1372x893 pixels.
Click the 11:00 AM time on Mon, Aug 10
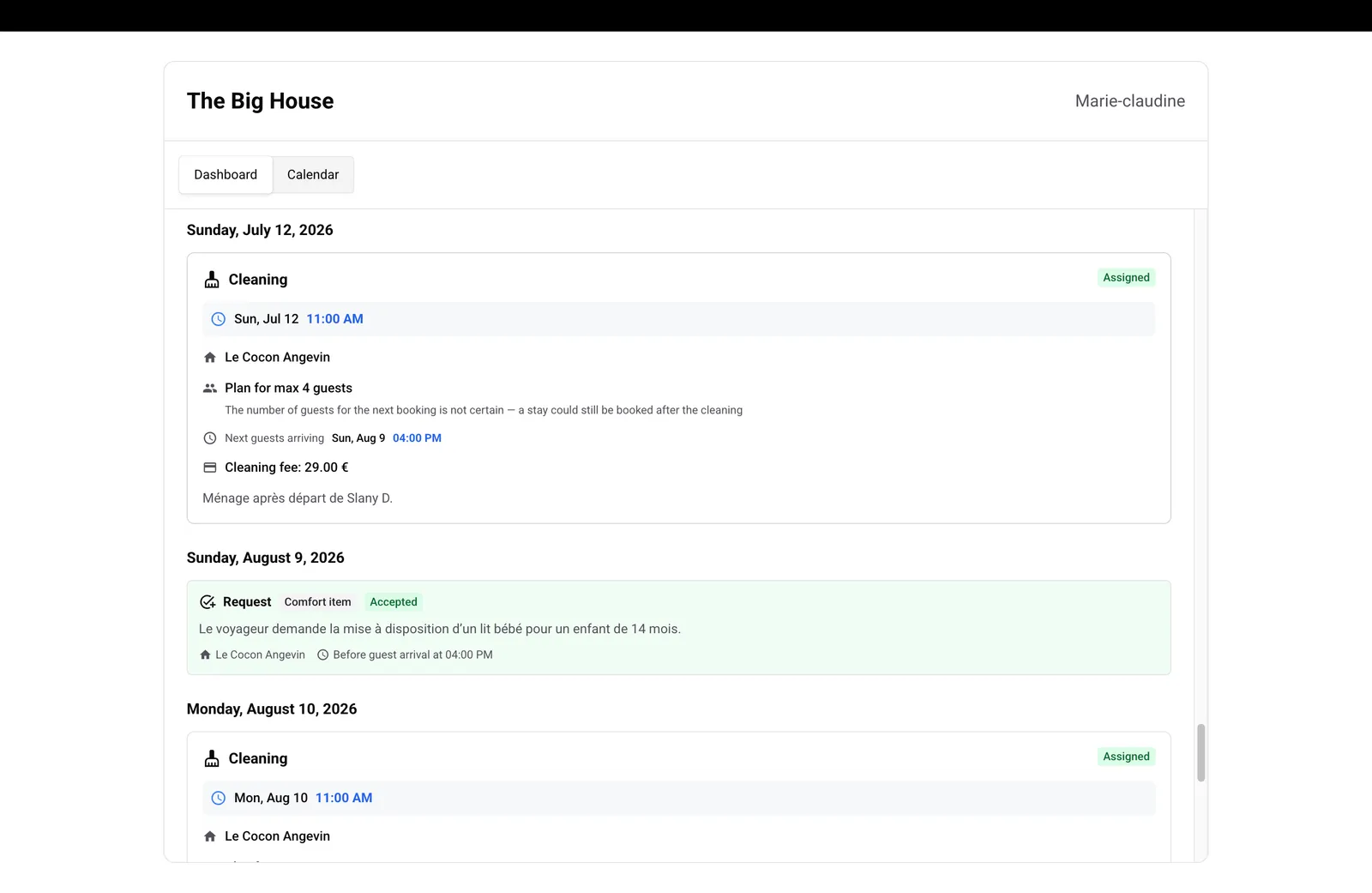[x=344, y=798]
